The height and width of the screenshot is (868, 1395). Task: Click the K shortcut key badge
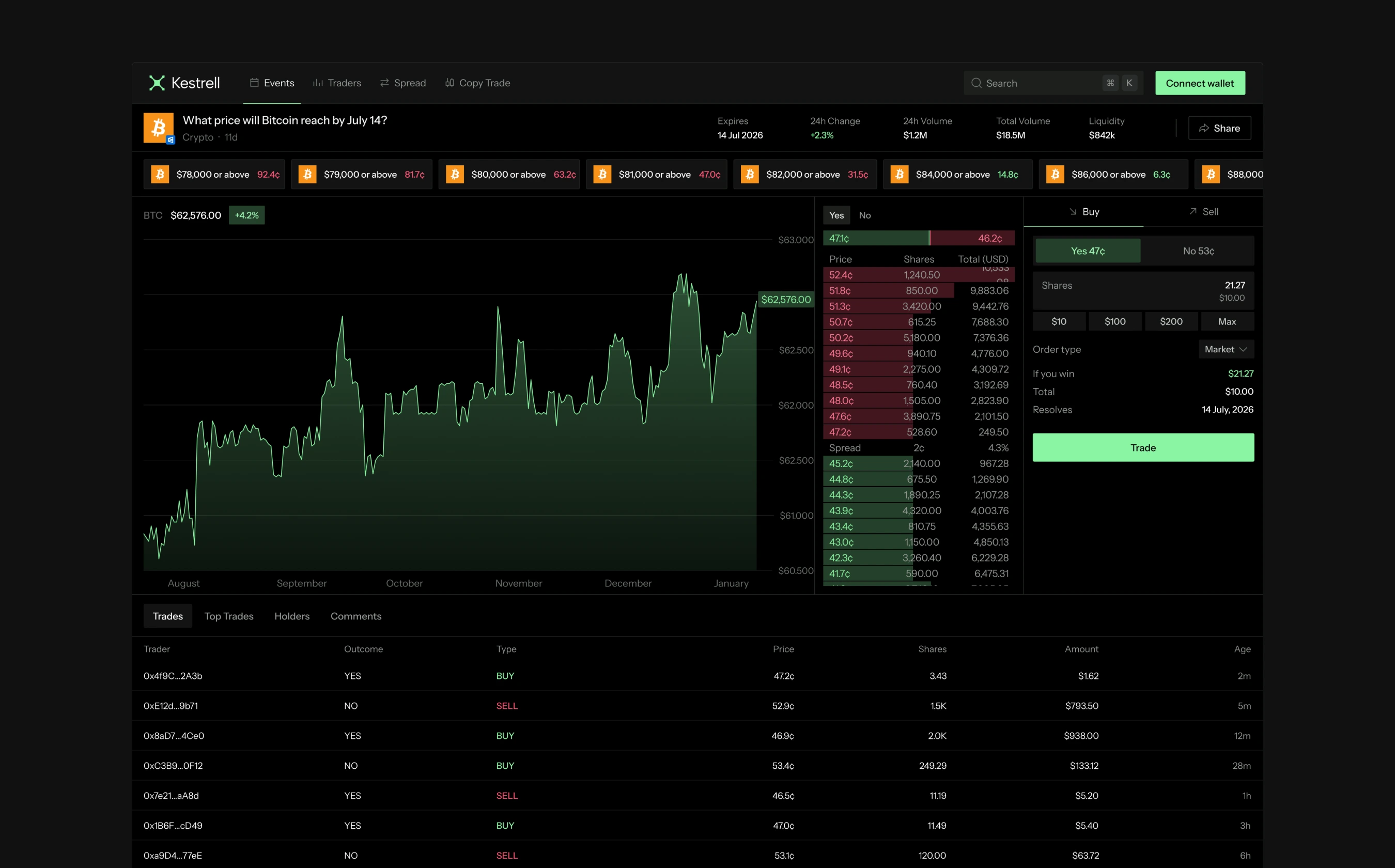coord(1129,83)
